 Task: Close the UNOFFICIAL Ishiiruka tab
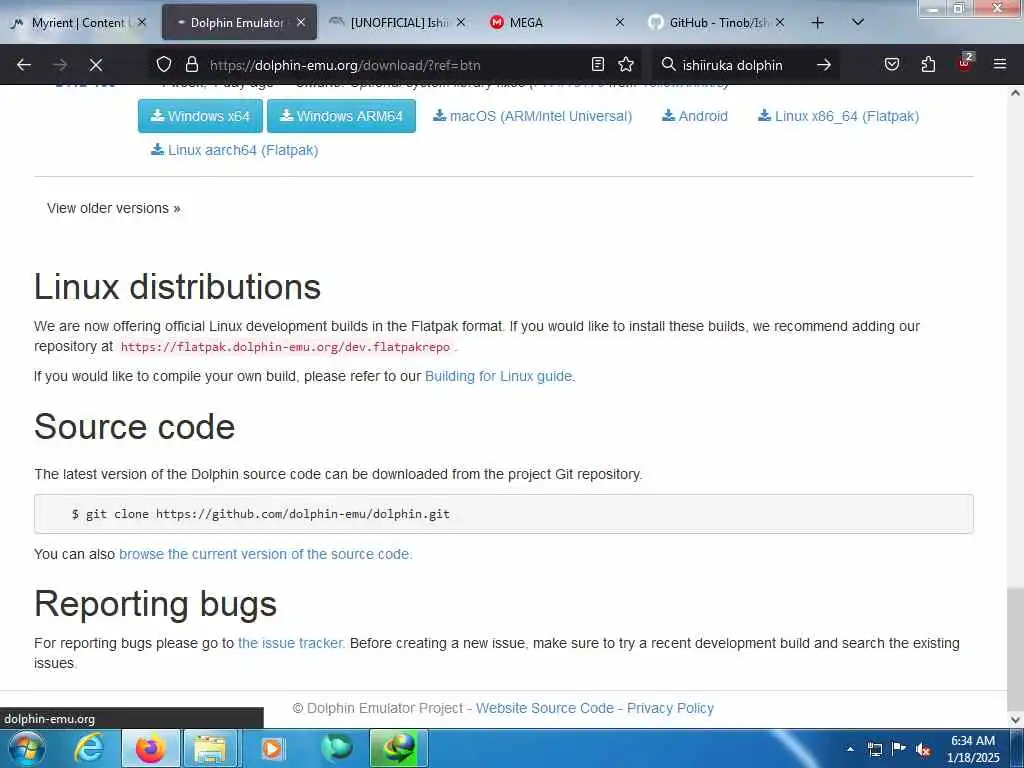[461, 23]
